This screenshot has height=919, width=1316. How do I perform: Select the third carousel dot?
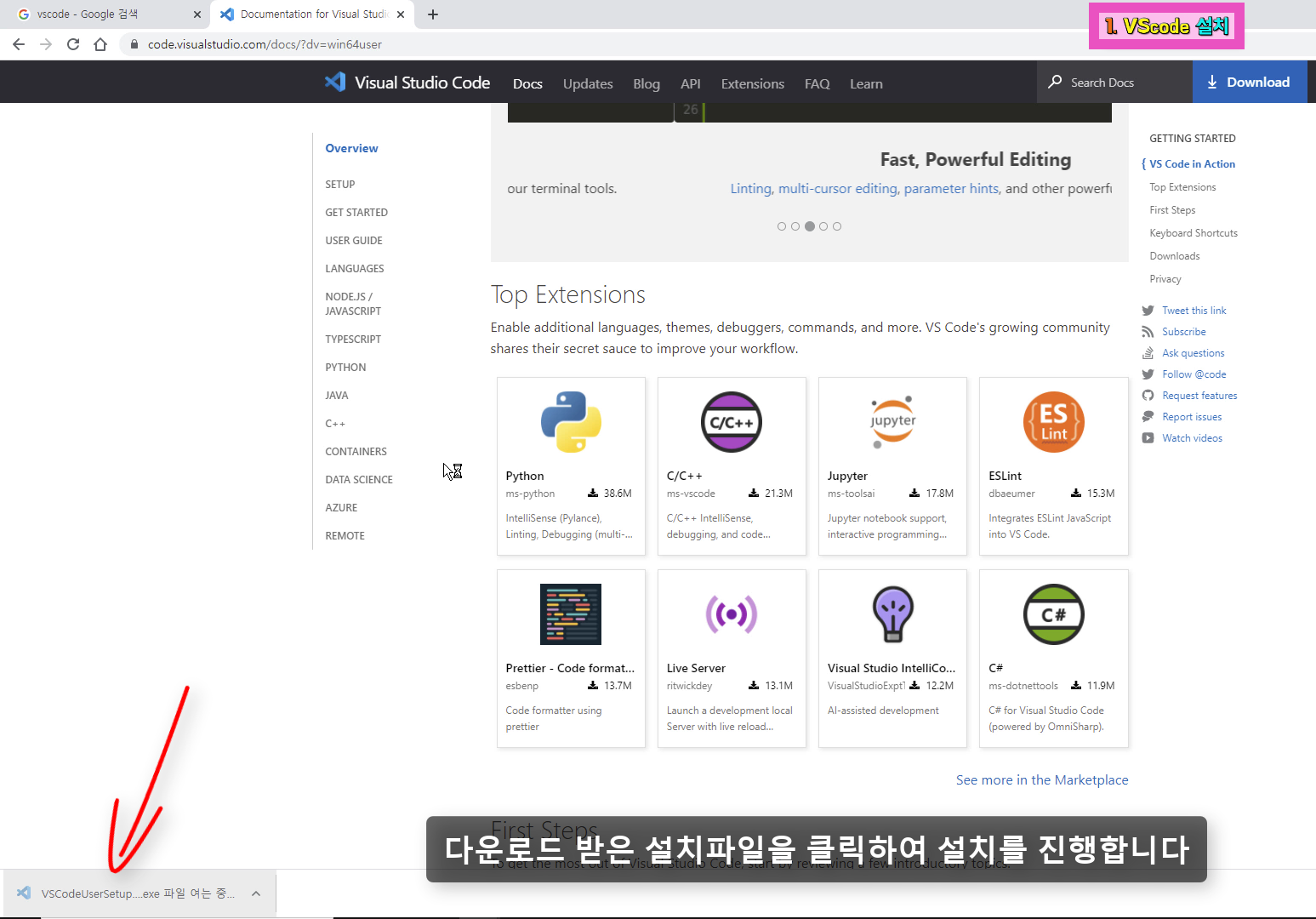[x=810, y=226]
